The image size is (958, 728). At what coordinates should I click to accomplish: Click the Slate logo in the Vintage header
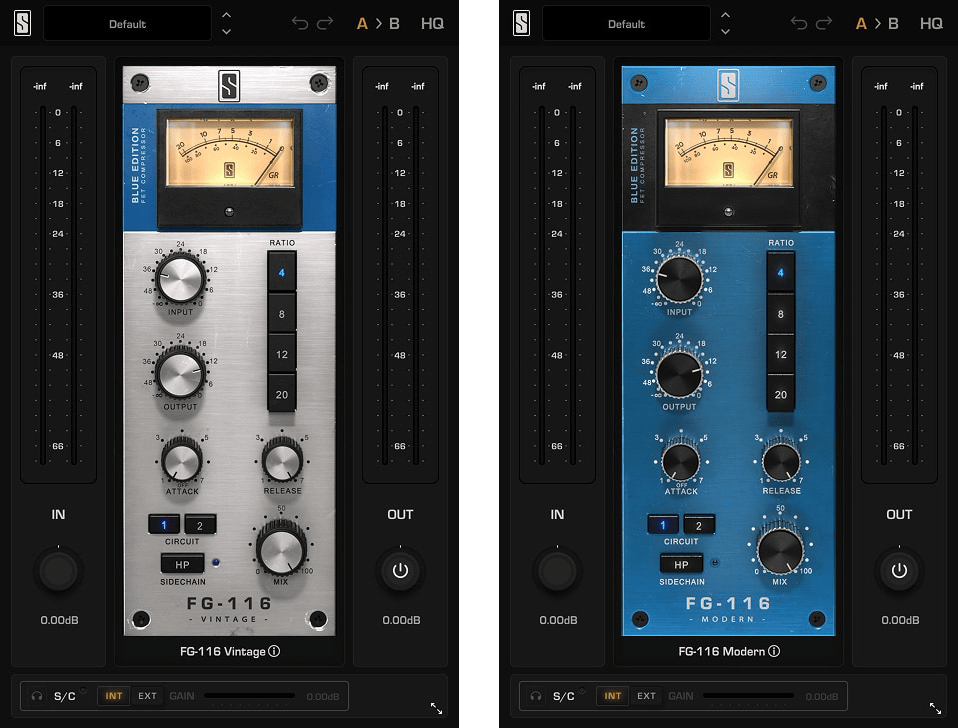(x=22, y=23)
